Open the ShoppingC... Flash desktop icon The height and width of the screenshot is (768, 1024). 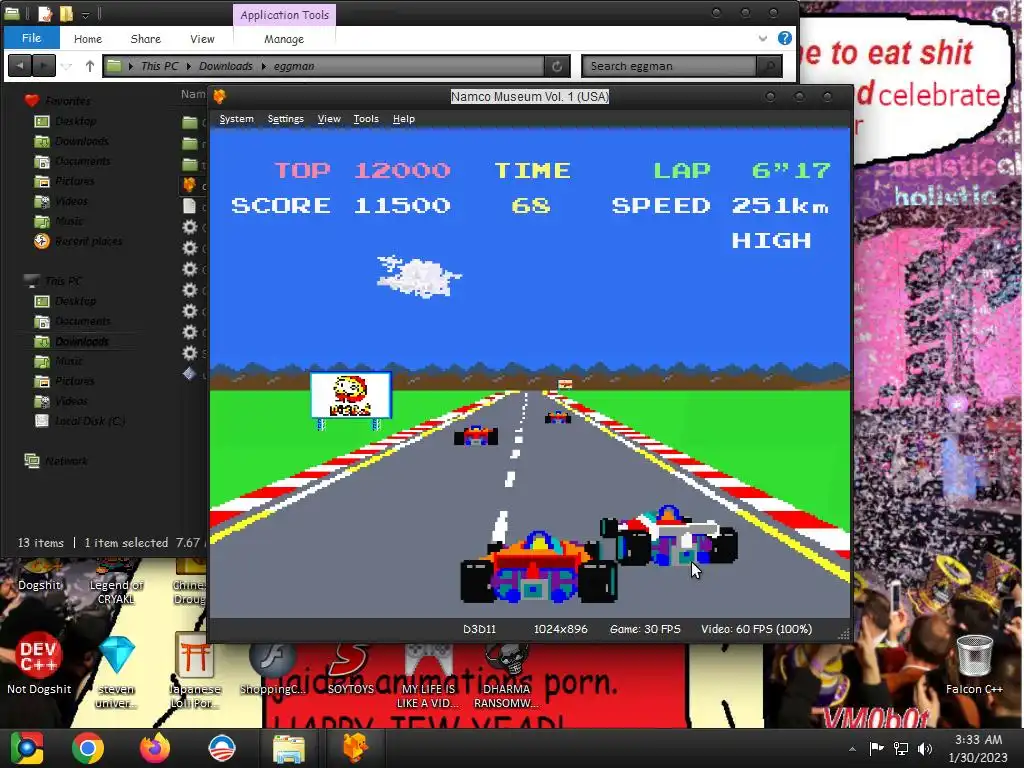click(x=272, y=669)
